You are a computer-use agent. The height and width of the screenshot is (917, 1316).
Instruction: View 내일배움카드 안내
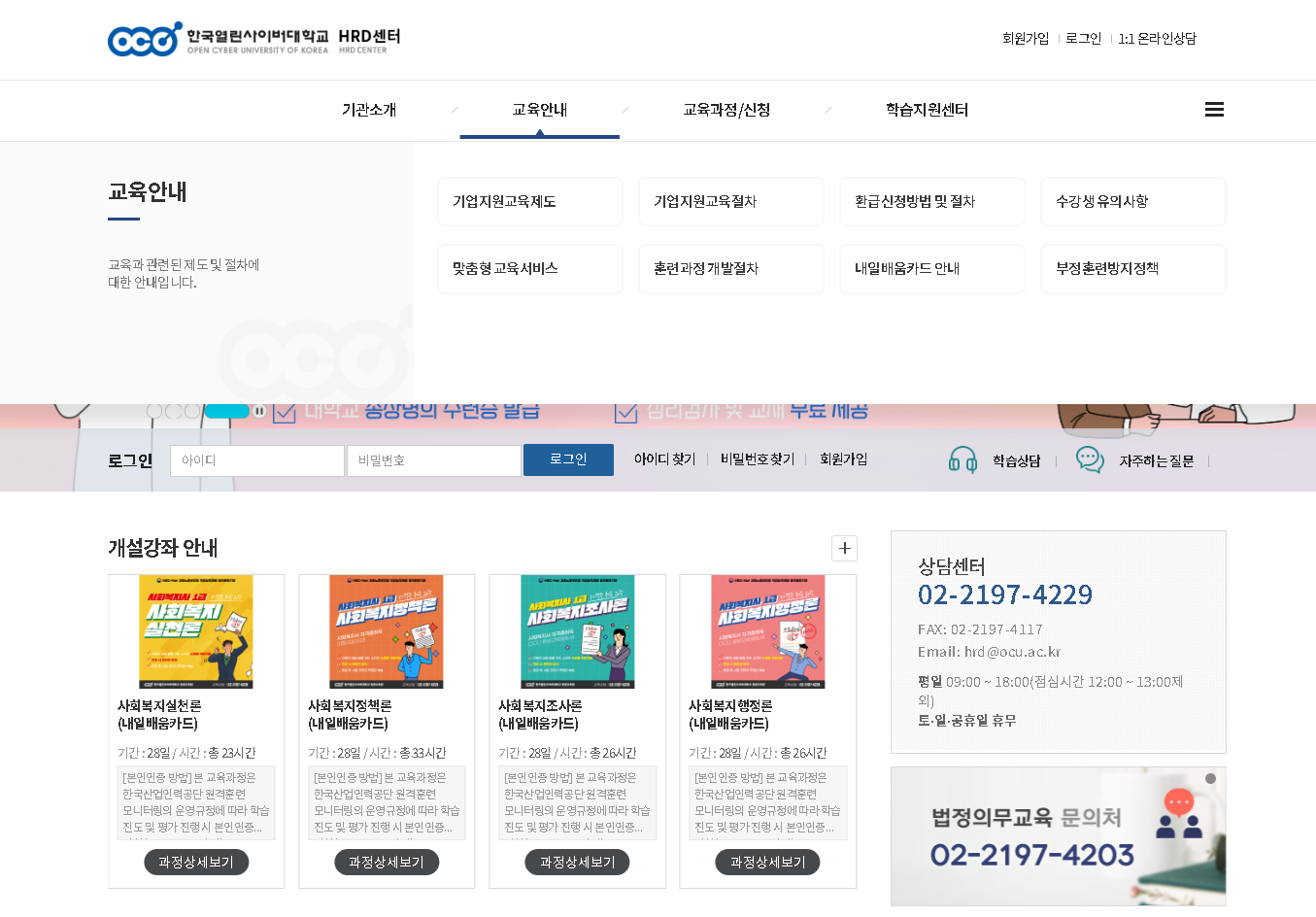[x=931, y=268]
